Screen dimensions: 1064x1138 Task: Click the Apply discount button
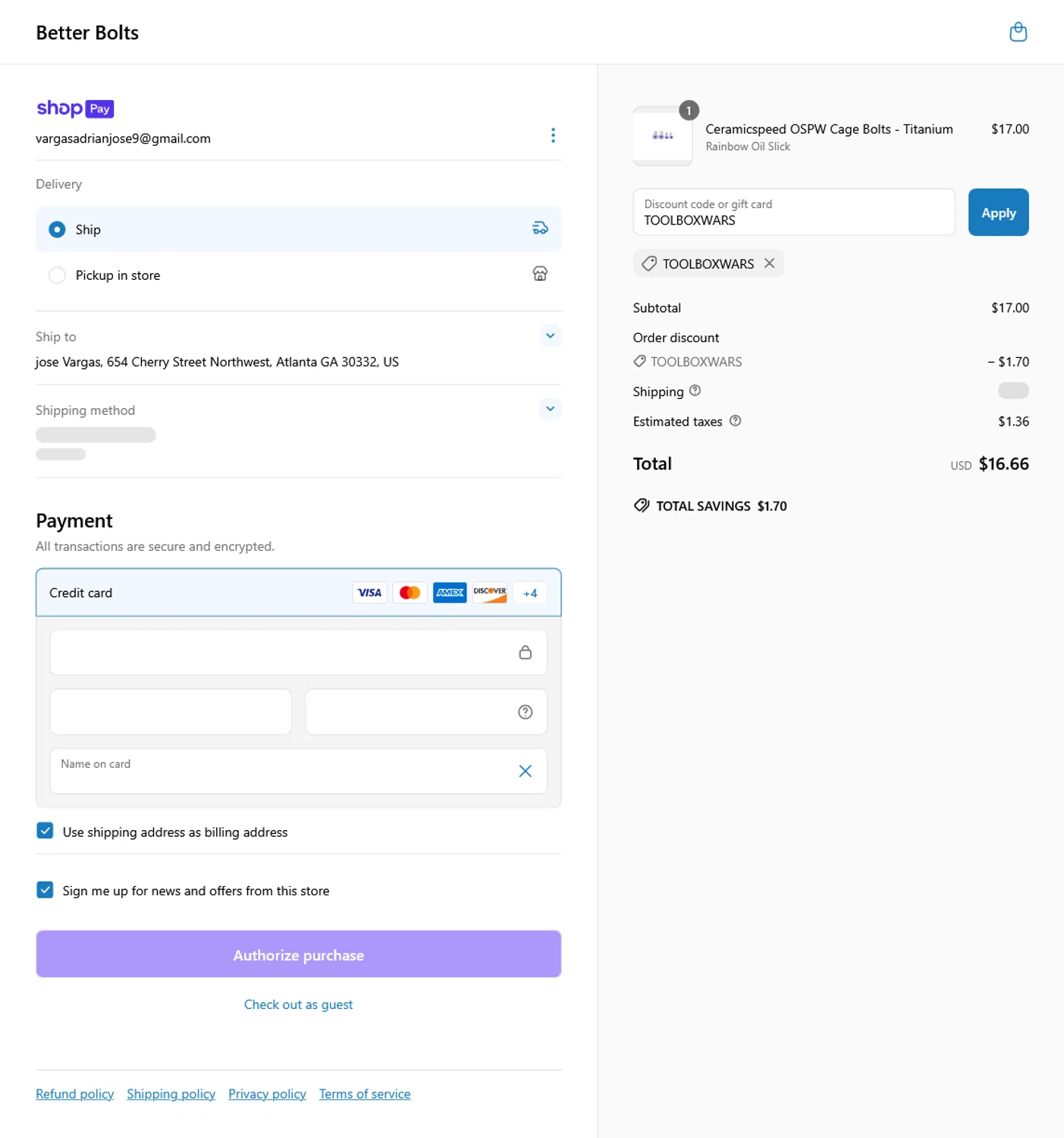998,212
